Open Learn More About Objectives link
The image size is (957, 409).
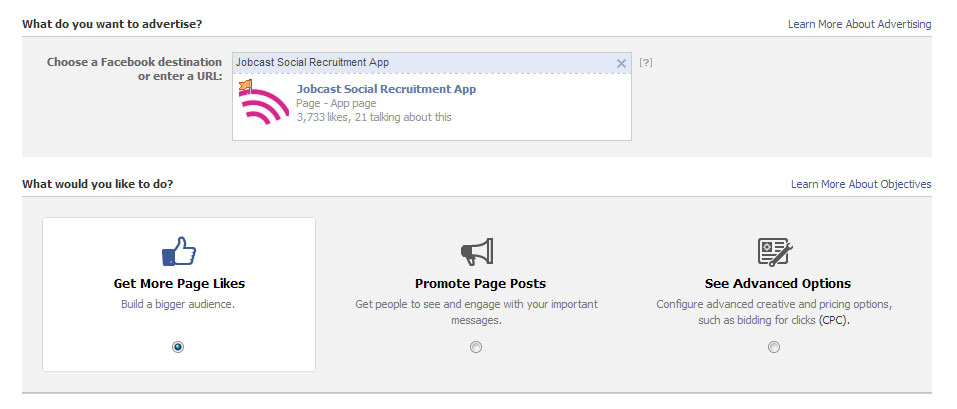tap(861, 184)
